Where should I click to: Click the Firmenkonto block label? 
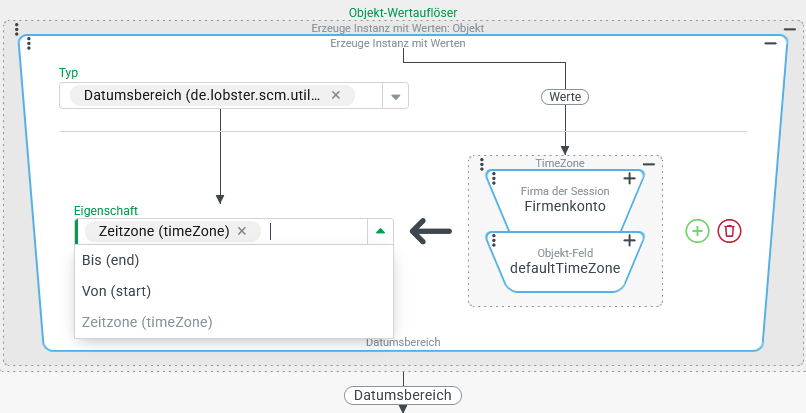coord(564,206)
